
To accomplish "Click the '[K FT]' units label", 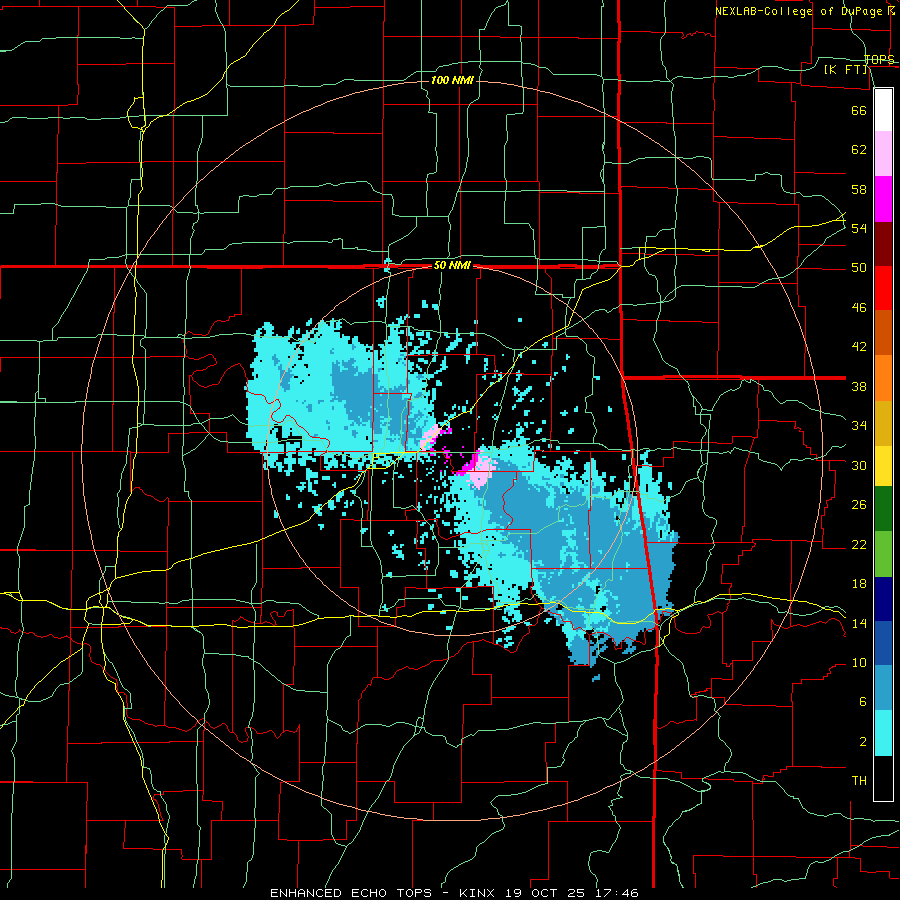I will pyautogui.click(x=846, y=69).
